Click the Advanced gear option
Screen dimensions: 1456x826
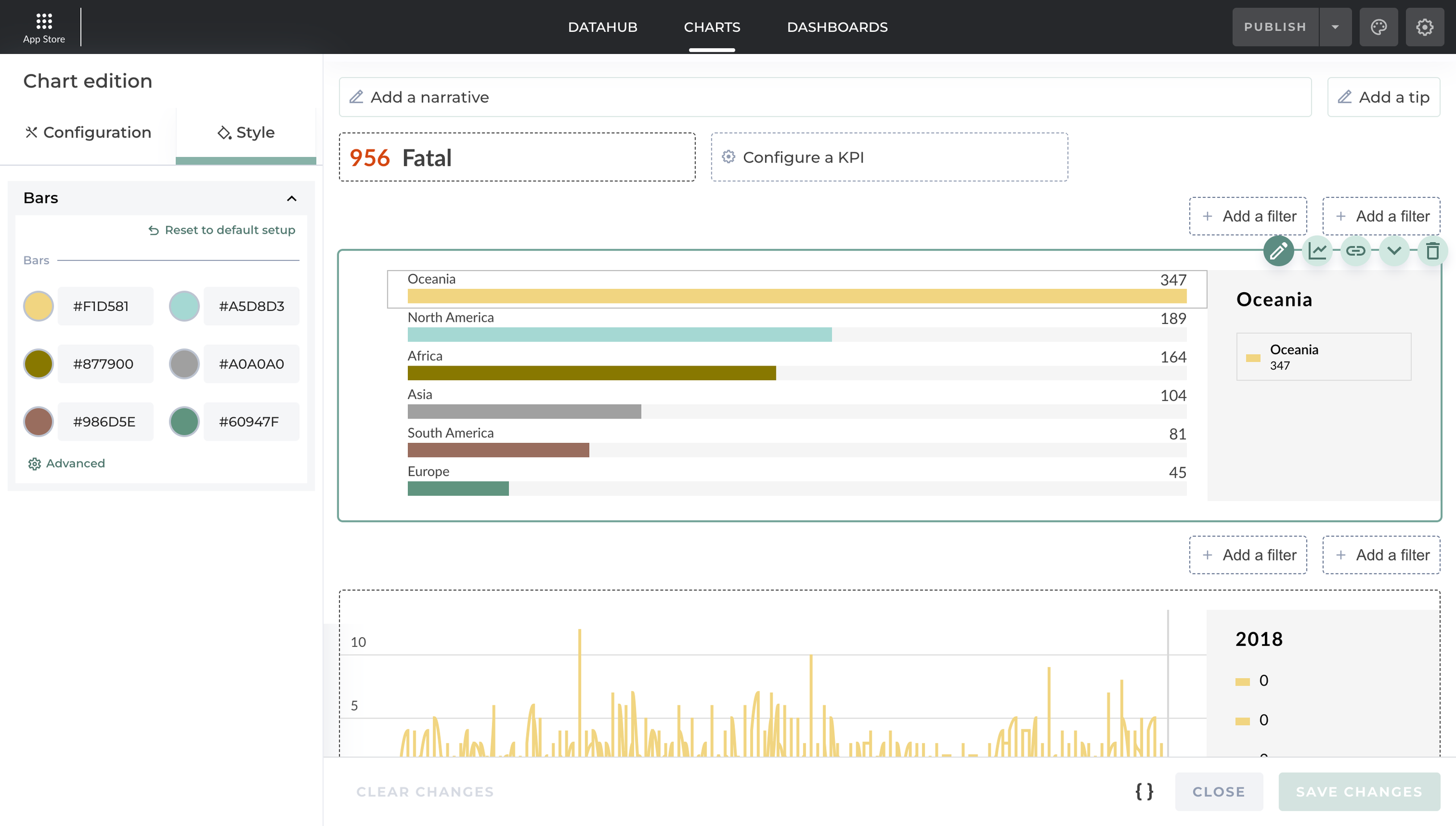pyautogui.click(x=67, y=463)
